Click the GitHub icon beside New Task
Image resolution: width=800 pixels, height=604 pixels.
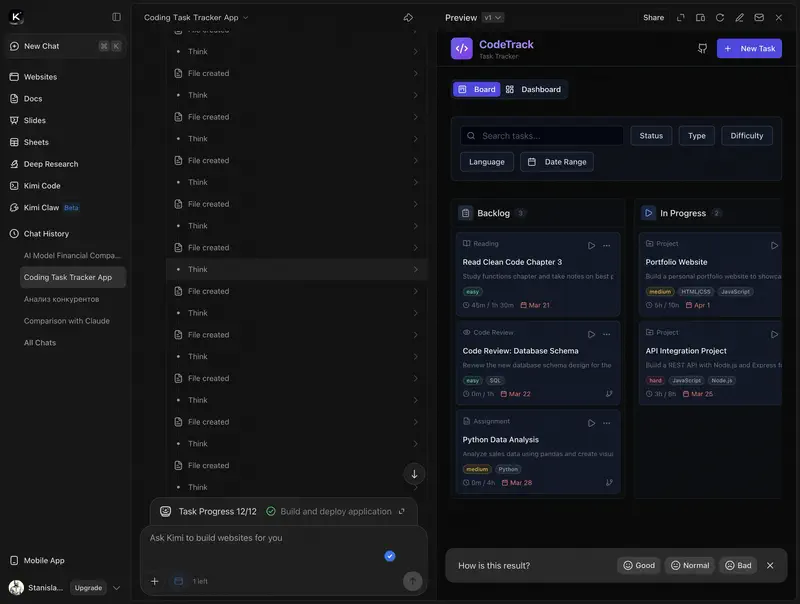coord(702,48)
